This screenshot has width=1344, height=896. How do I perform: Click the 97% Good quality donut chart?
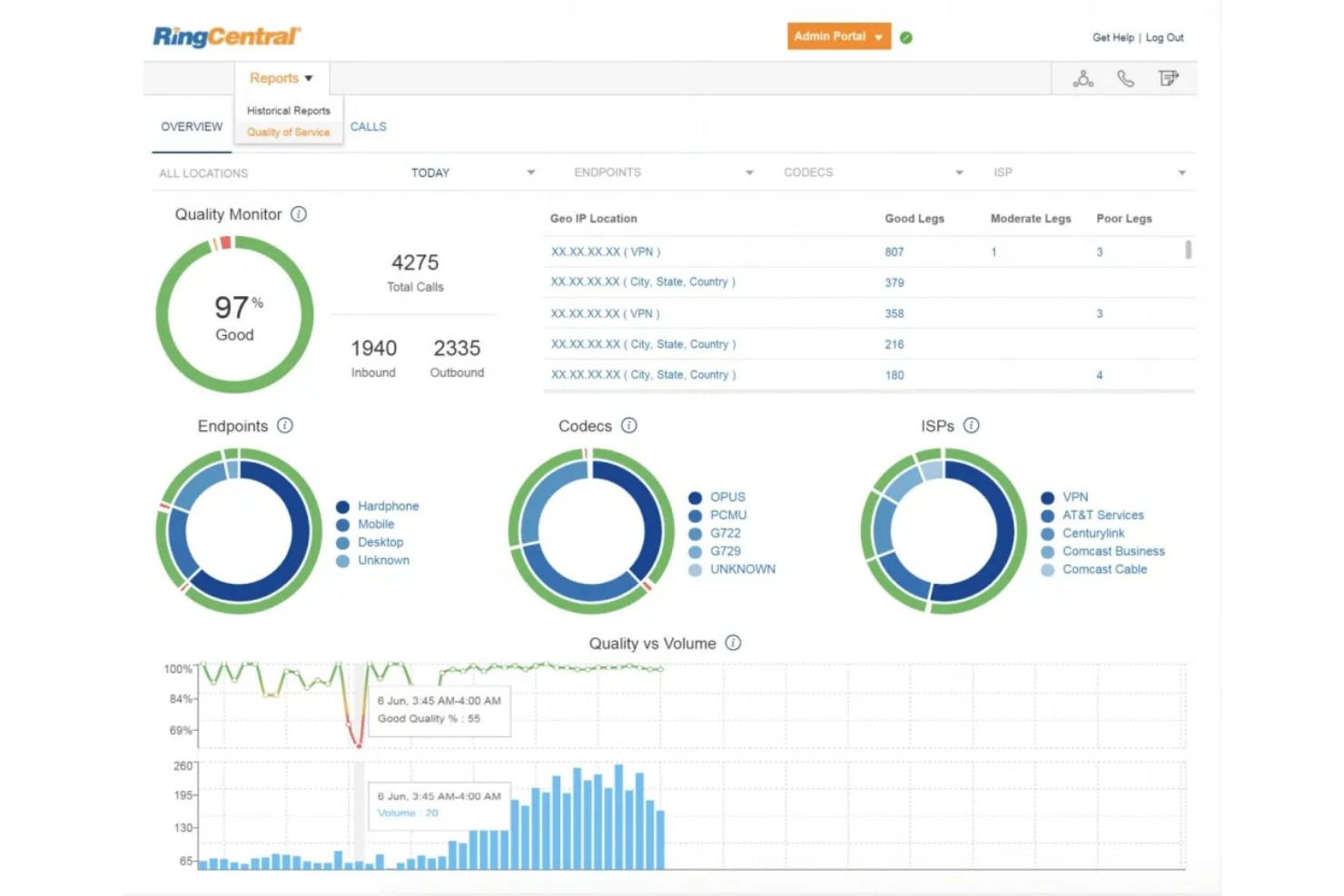(x=235, y=315)
